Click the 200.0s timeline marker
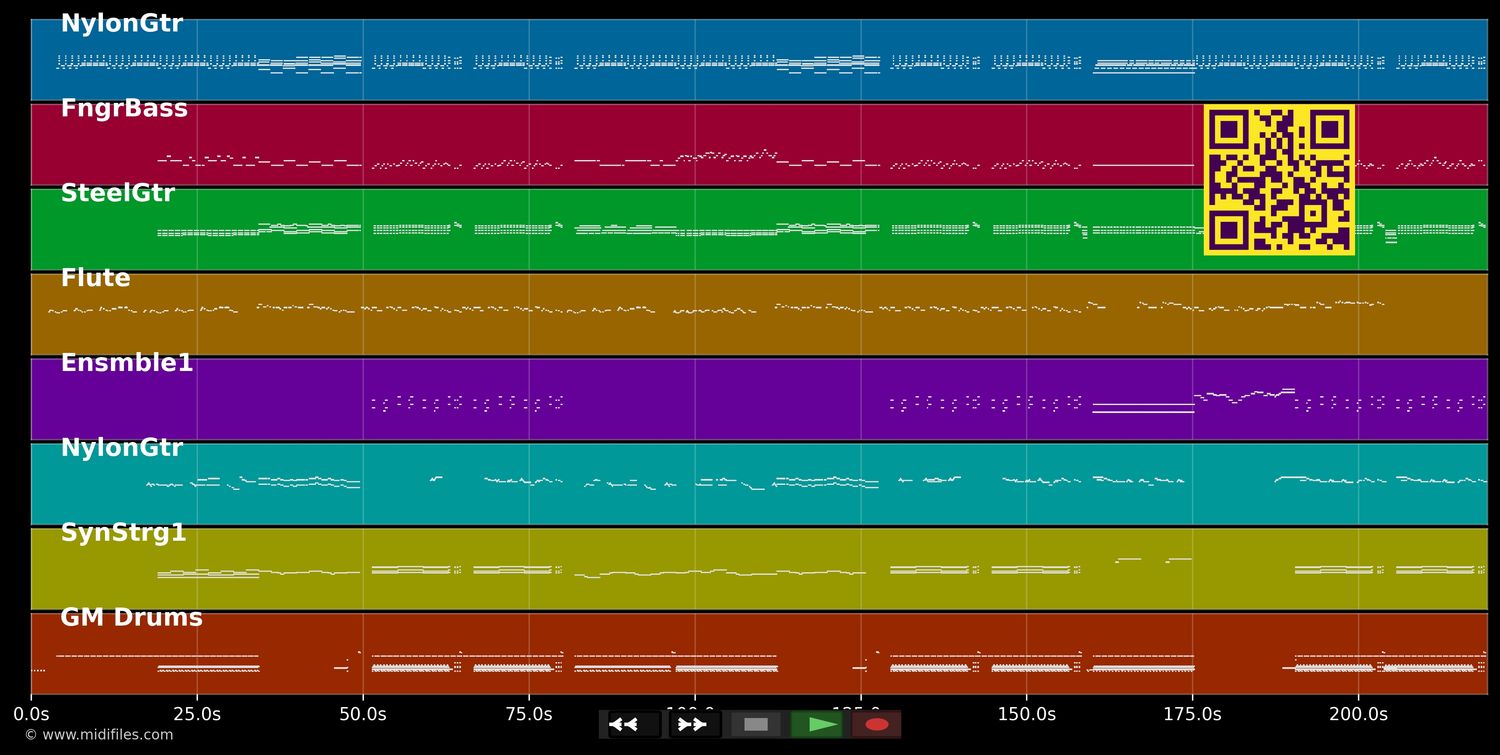The width and height of the screenshot is (1500, 755). 1358,714
